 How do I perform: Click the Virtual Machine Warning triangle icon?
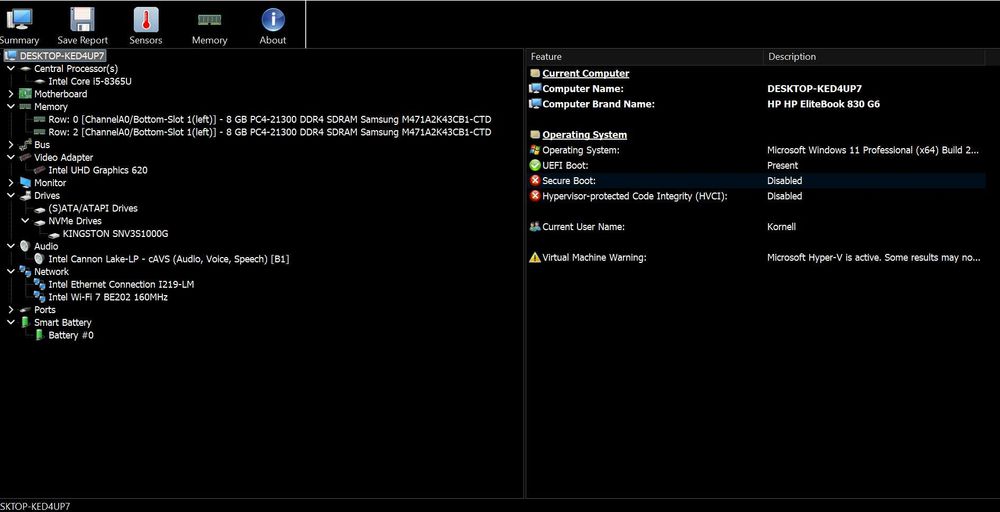(535, 258)
